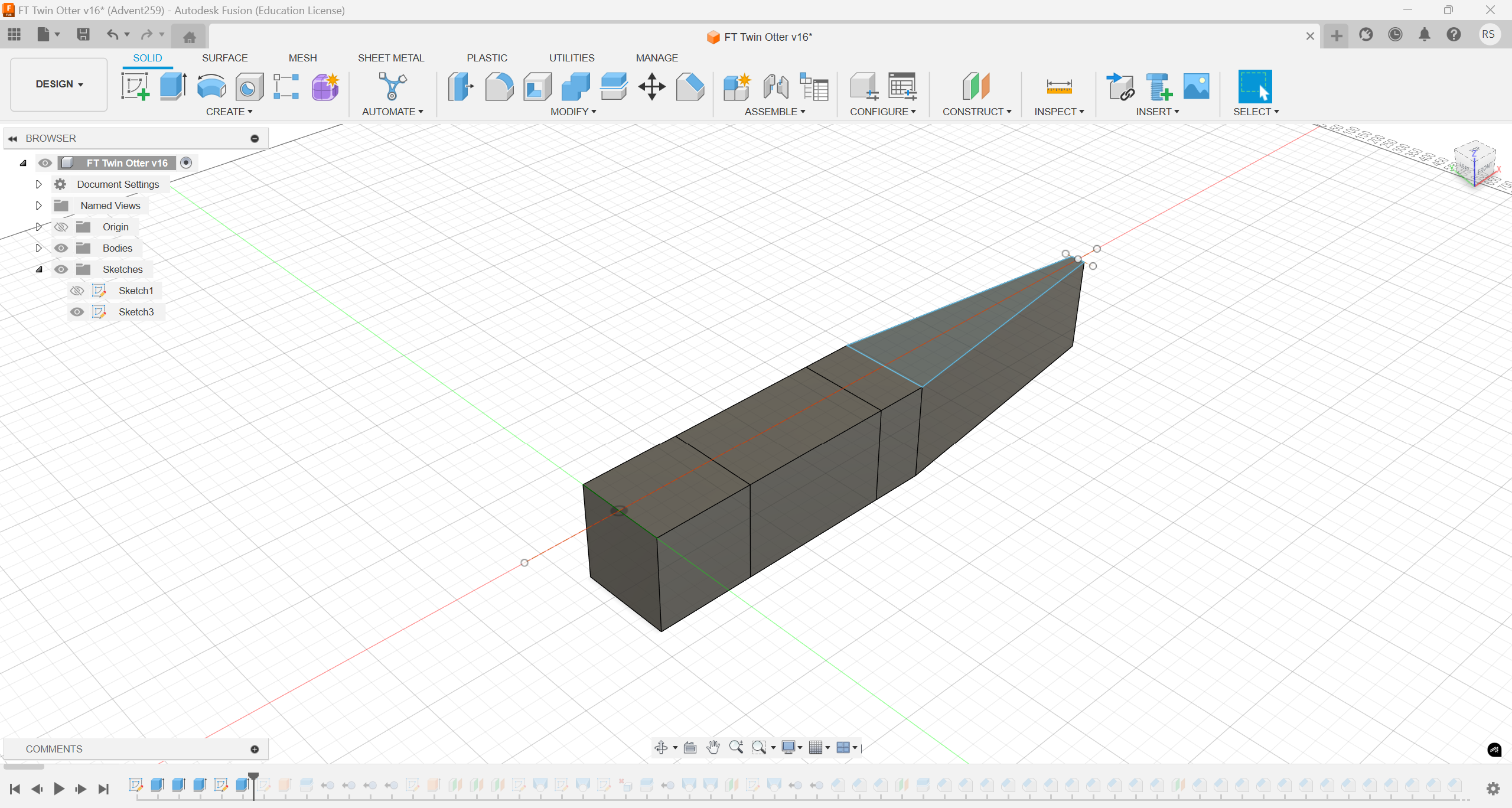Select the New Component tool
This screenshot has height=808, width=1512.
pyautogui.click(x=737, y=87)
